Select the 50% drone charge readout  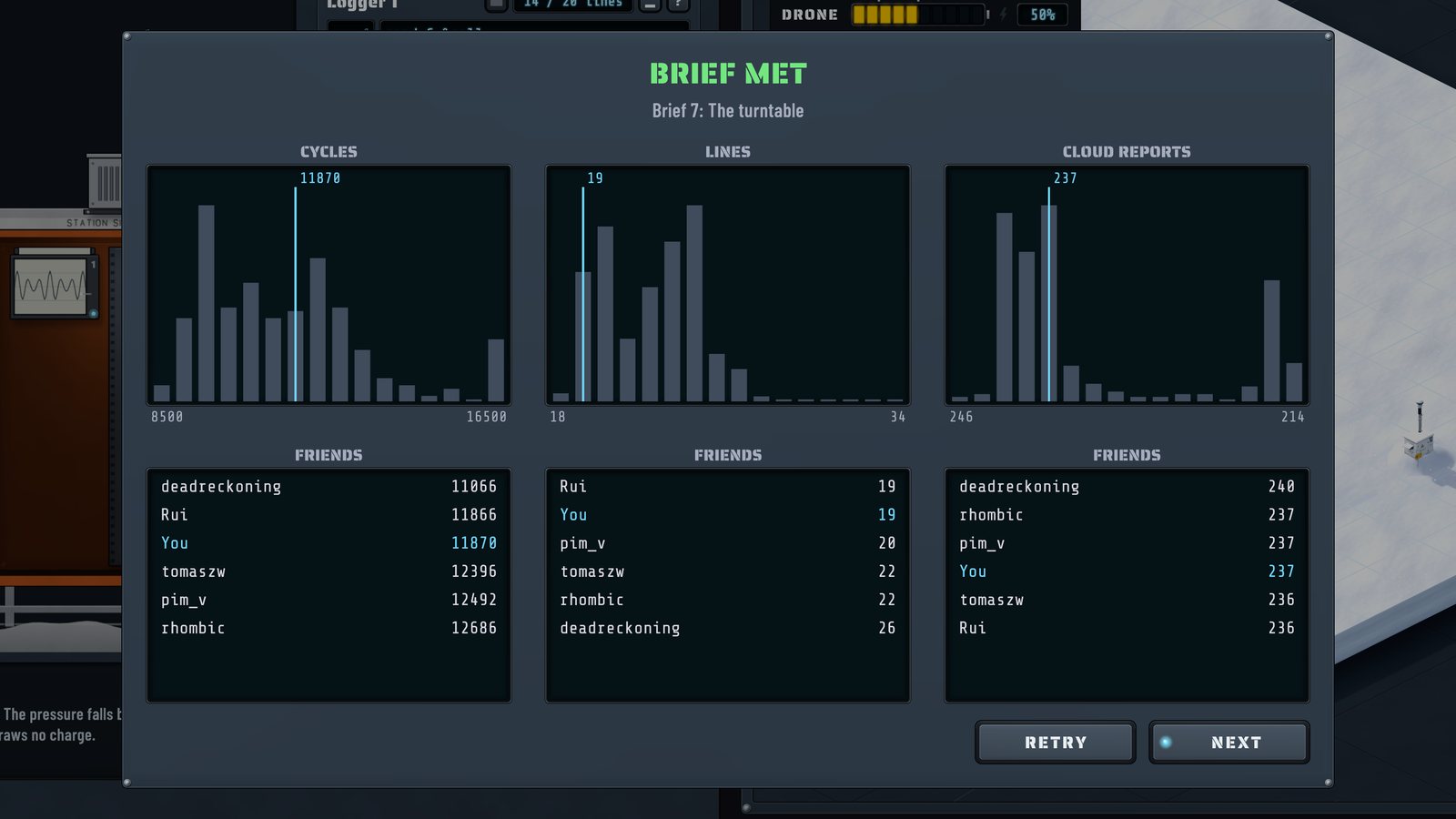coord(1042,15)
